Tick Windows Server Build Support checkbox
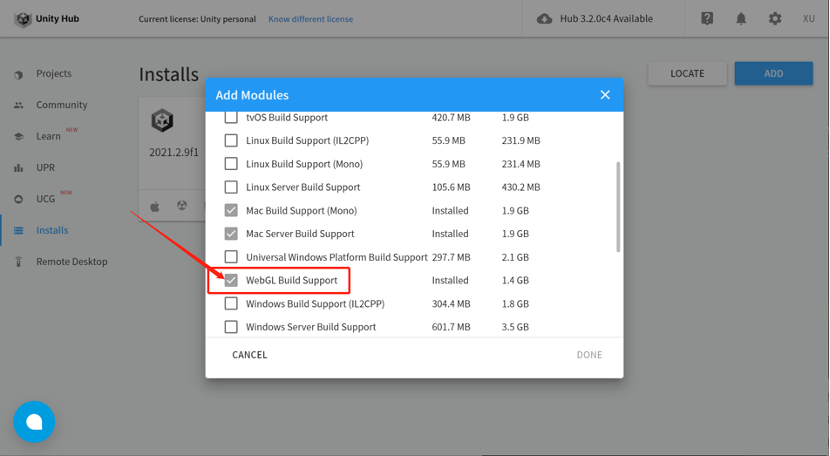830x456 pixels. (x=231, y=327)
